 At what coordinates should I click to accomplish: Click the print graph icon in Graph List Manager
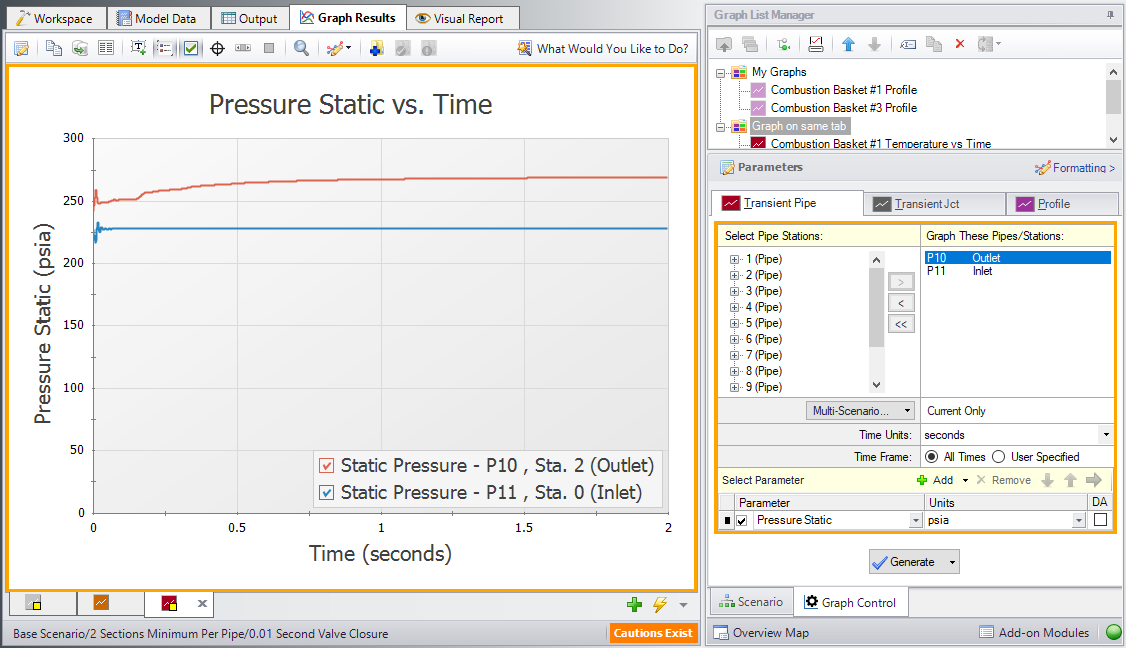[x=816, y=44]
